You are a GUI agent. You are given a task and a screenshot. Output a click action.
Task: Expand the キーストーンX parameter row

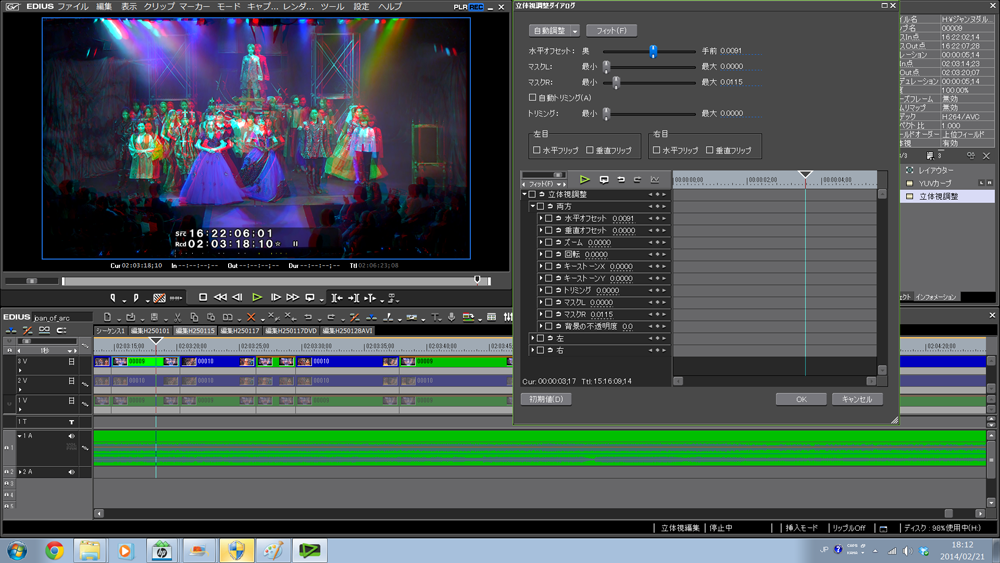541,267
